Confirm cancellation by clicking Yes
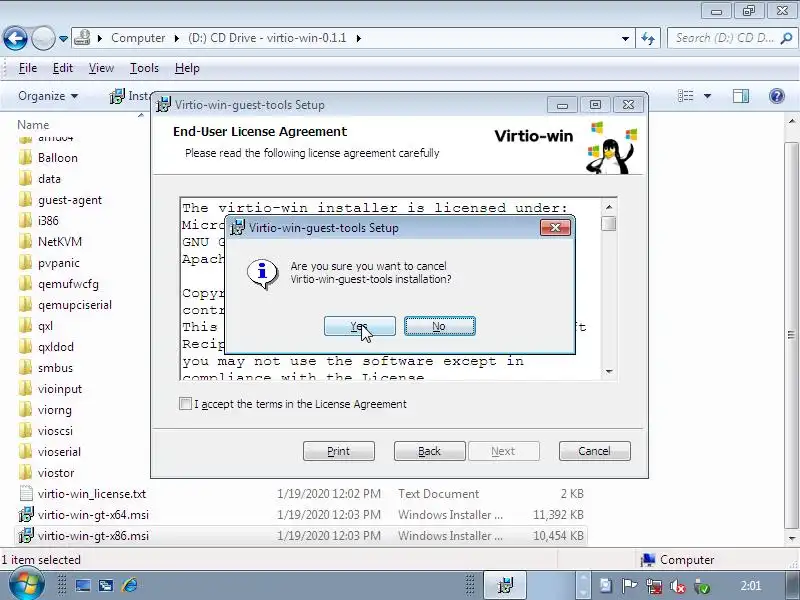 pos(360,326)
